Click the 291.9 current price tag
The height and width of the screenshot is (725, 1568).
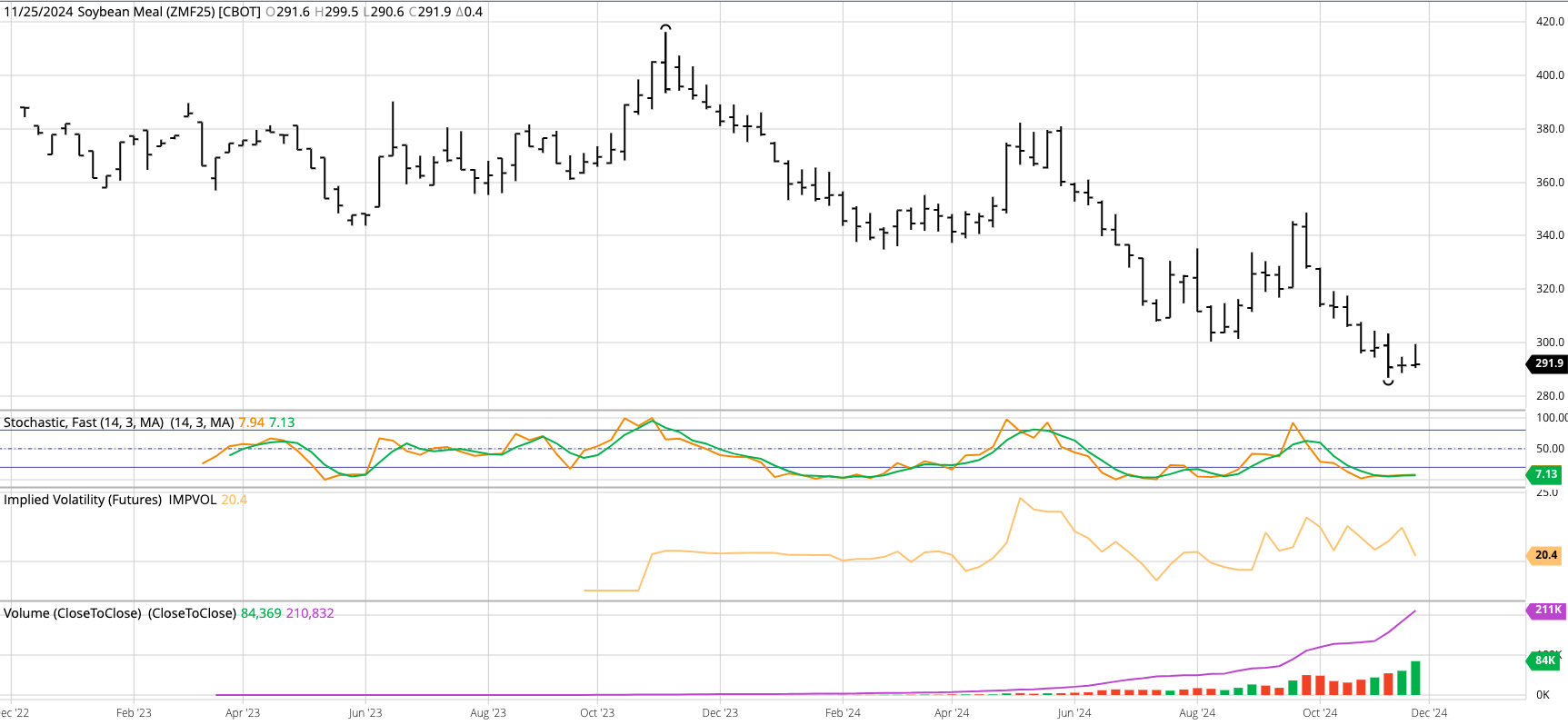1548,363
